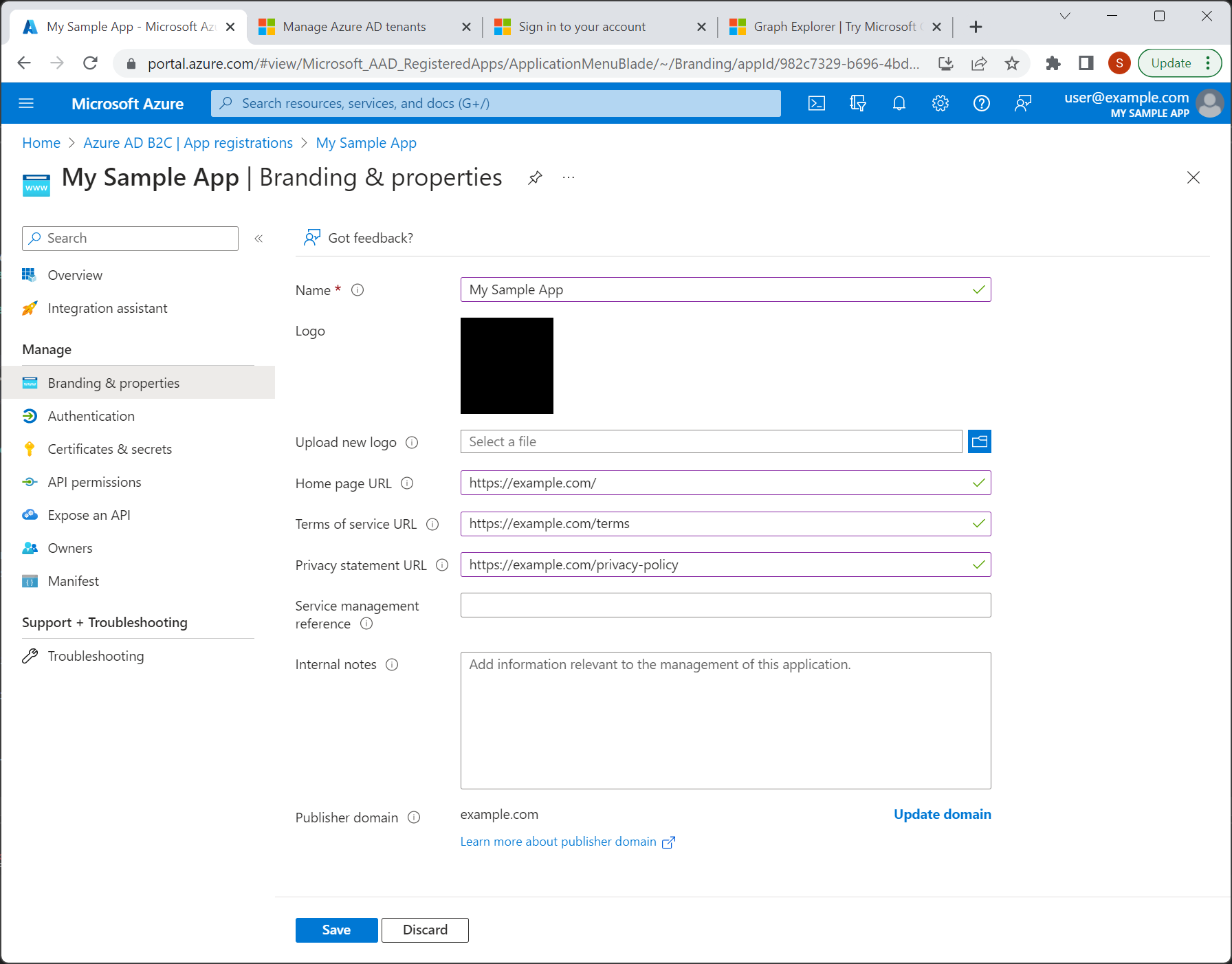Open the browser tab search chevron
Image resolution: width=1232 pixels, height=964 pixels.
coord(1064,15)
